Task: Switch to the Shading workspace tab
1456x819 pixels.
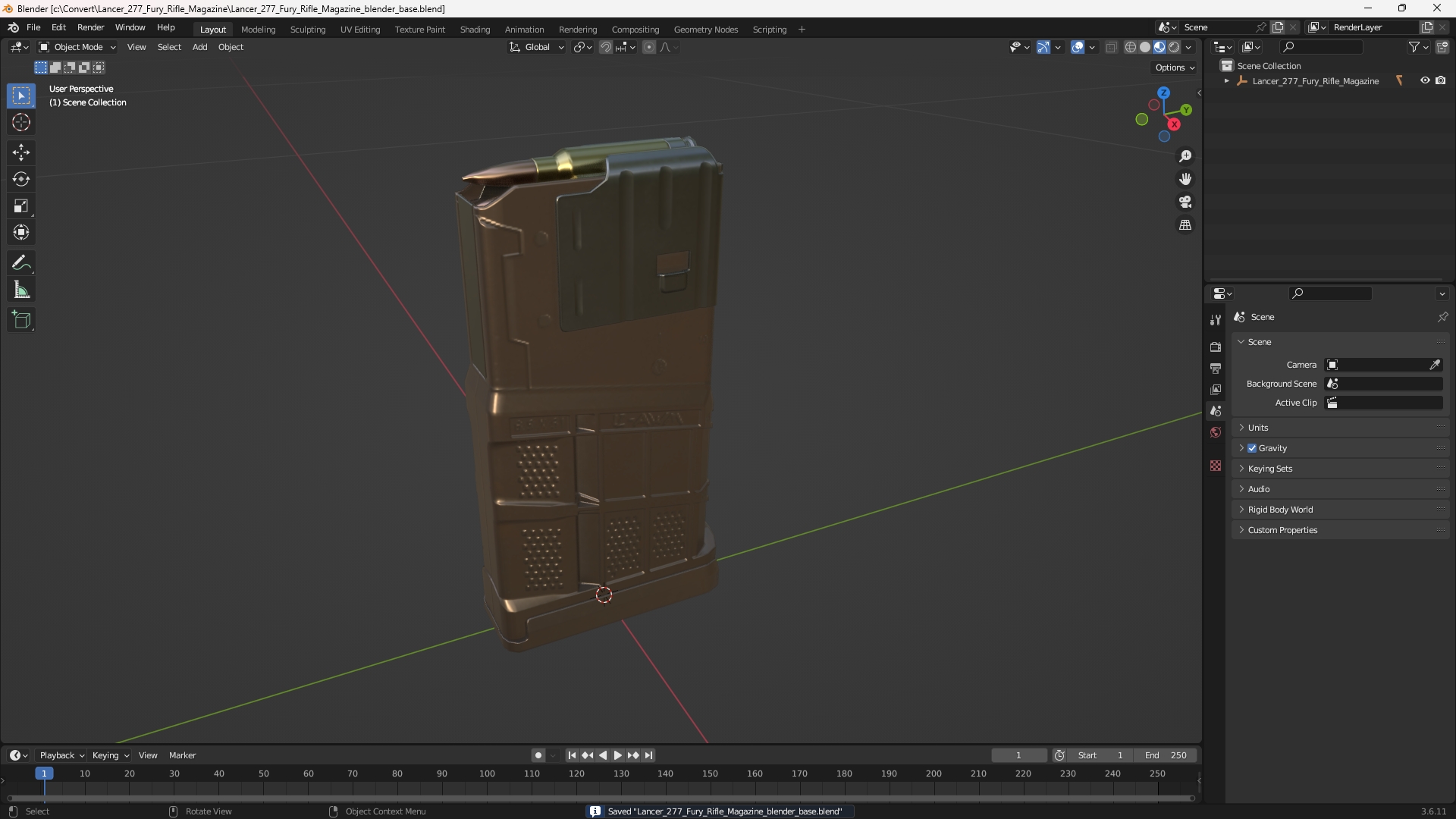Action: pyautogui.click(x=475, y=30)
